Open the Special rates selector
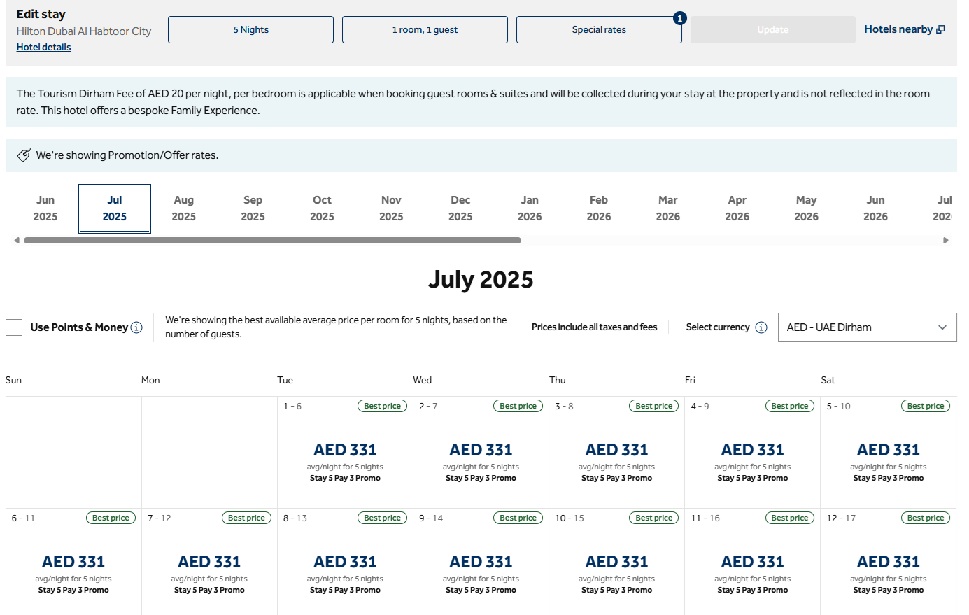 tap(599, 30)
